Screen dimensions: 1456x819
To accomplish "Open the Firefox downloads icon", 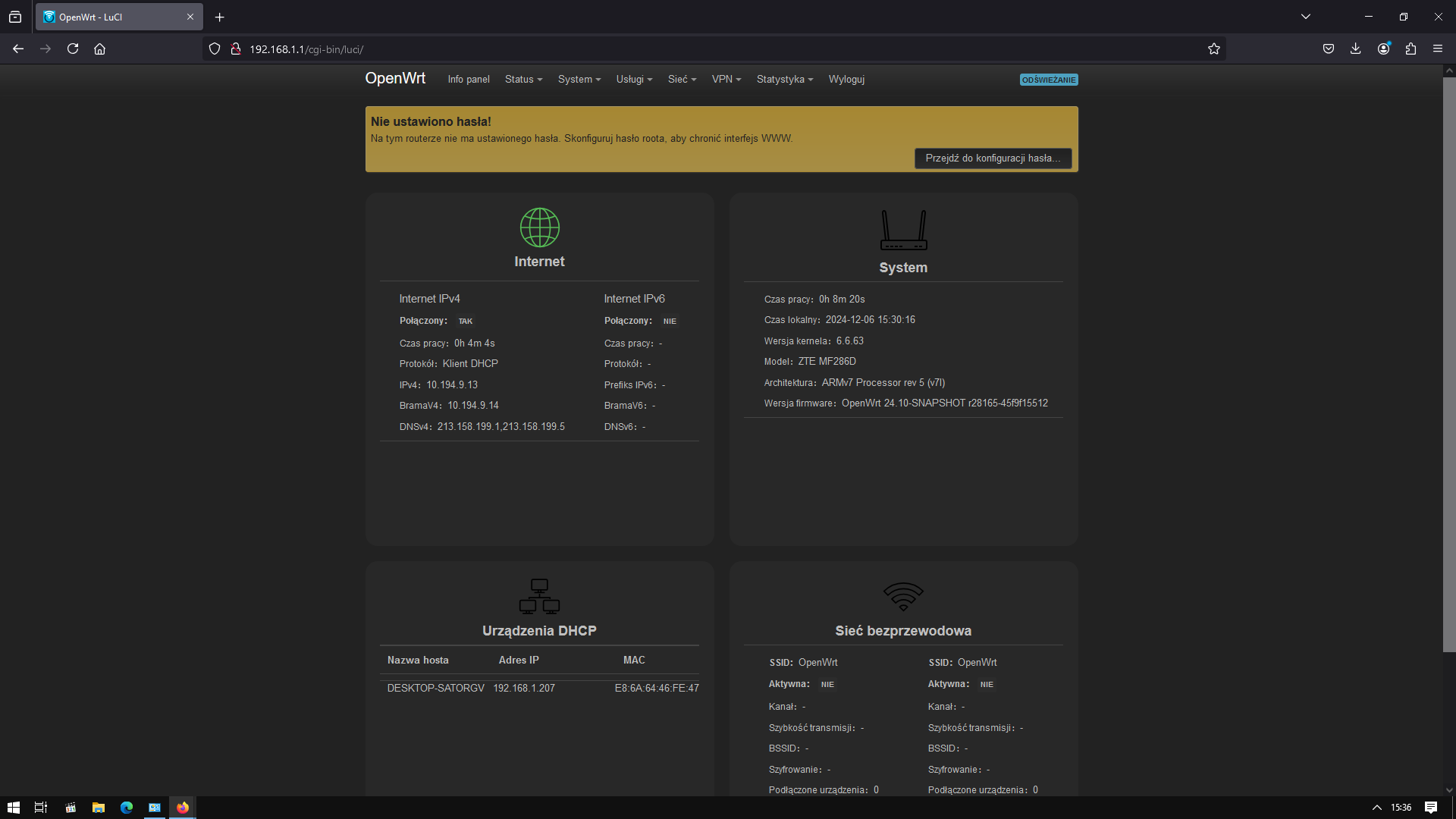I will click(x=1356, y=49).
